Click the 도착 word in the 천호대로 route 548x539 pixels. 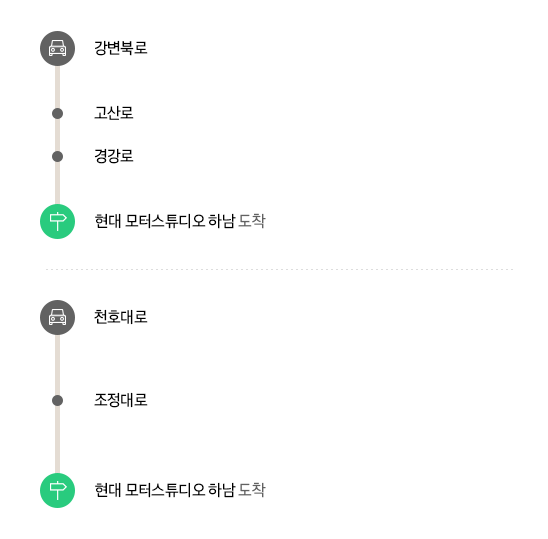(x=252, y=490)
